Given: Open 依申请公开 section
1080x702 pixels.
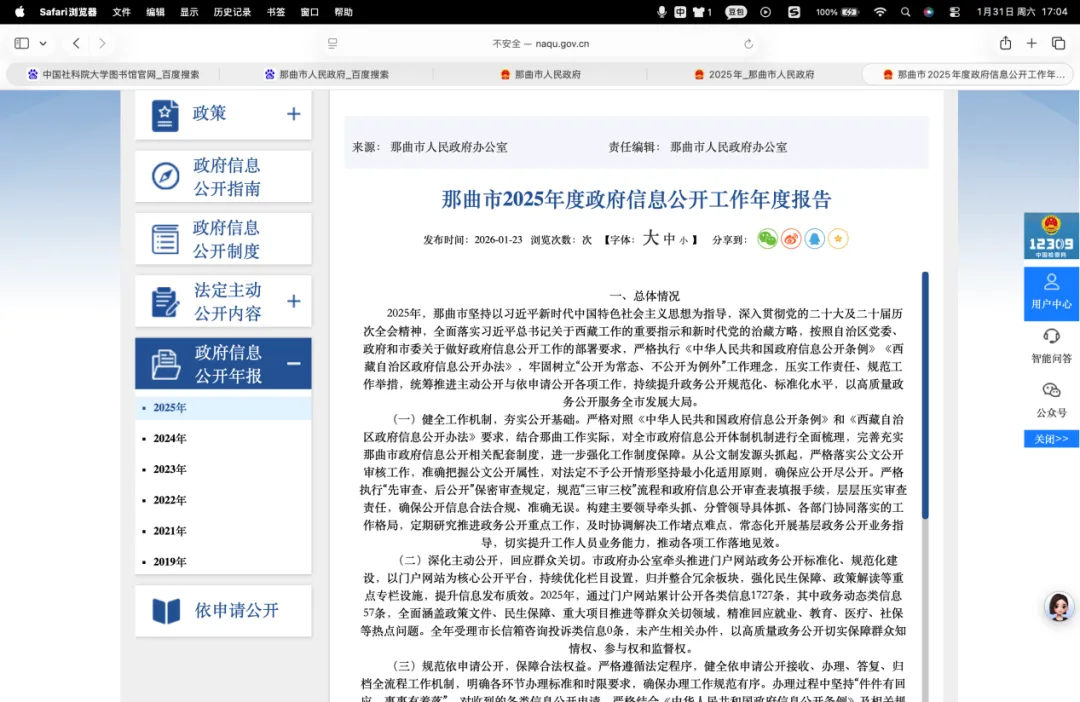Looking at the screenshot, I should (x=237, y=610).
